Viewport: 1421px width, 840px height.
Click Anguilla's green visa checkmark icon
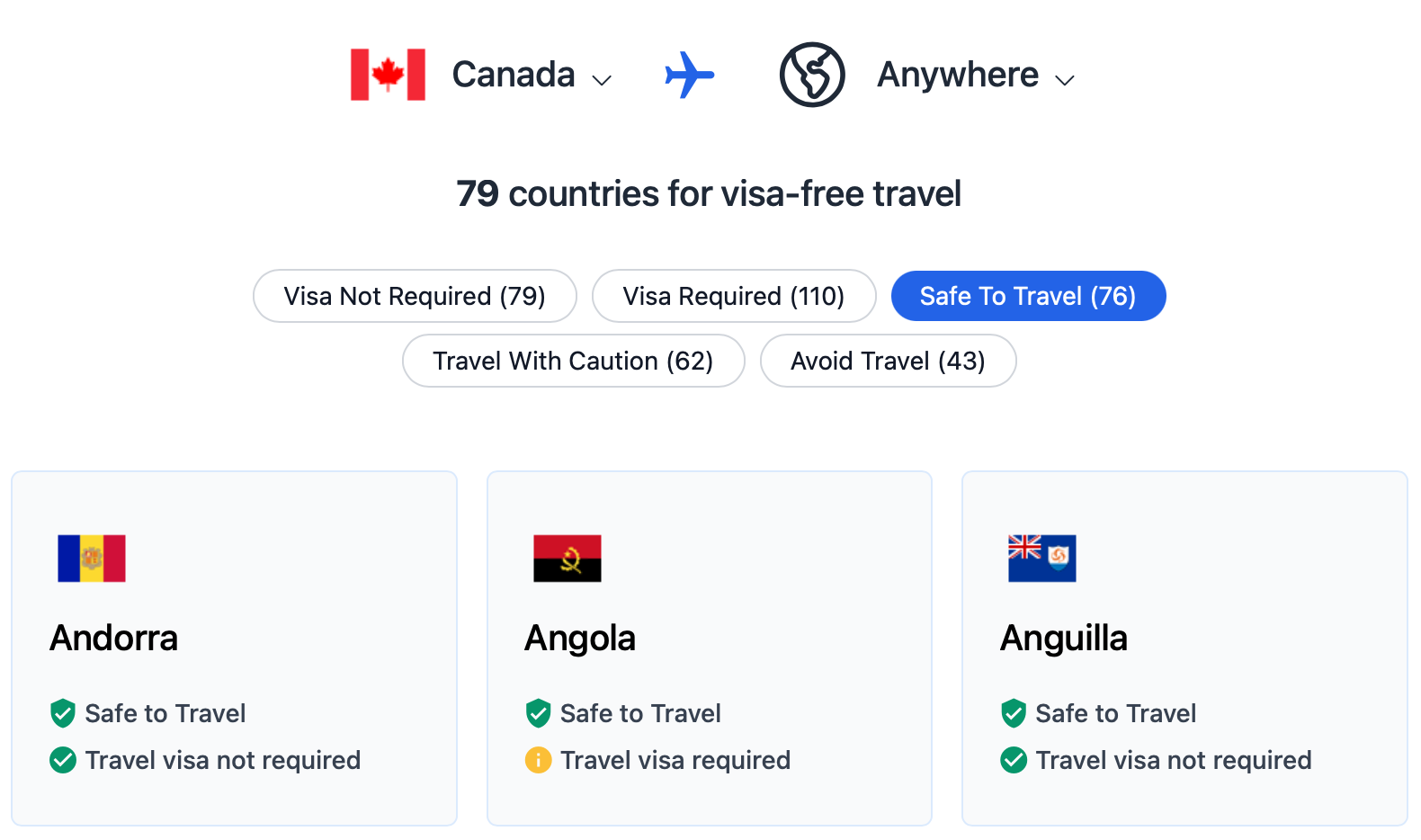pyautogui.click(x=1014, y=760)
